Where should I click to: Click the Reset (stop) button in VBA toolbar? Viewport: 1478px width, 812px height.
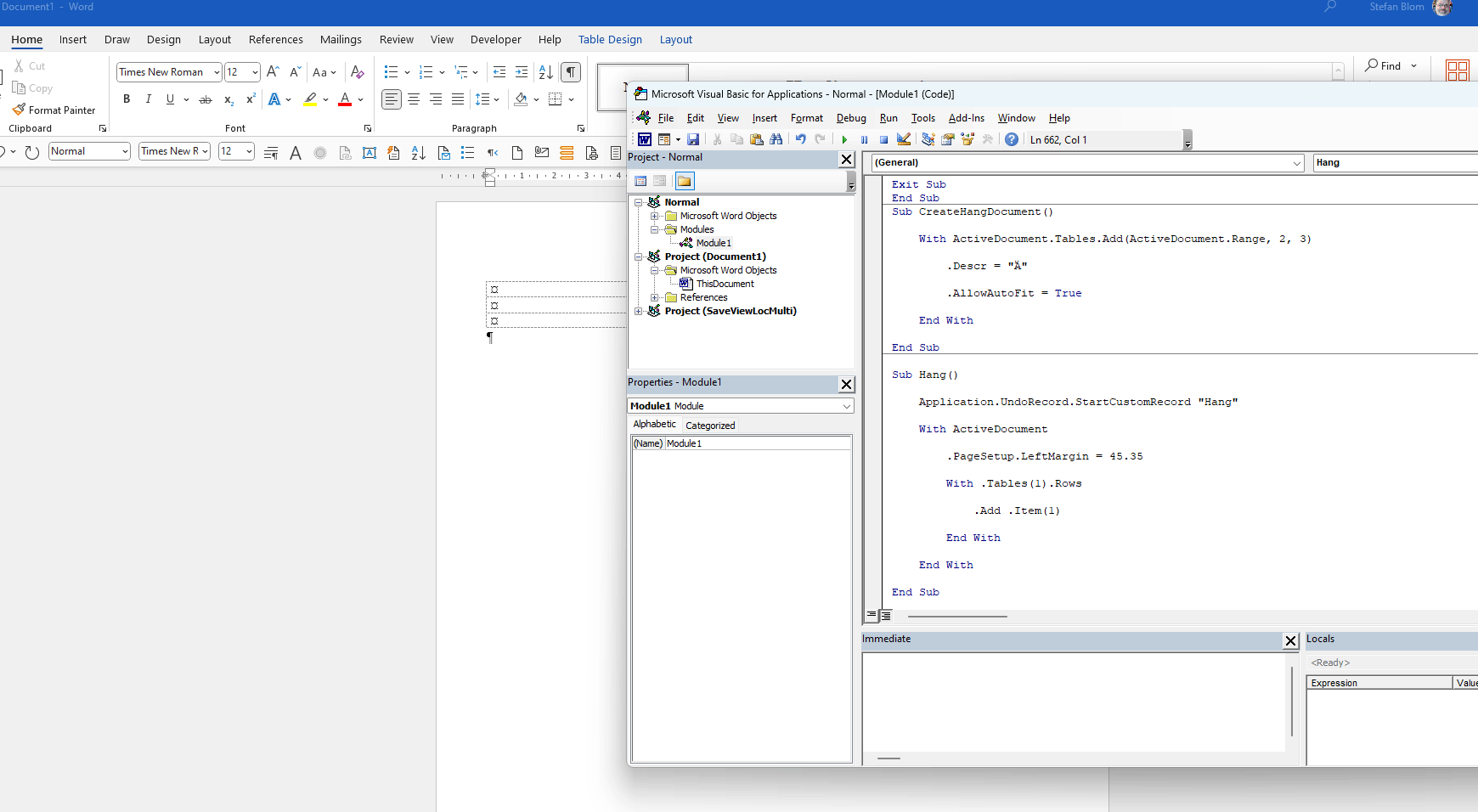pos(883,140)
